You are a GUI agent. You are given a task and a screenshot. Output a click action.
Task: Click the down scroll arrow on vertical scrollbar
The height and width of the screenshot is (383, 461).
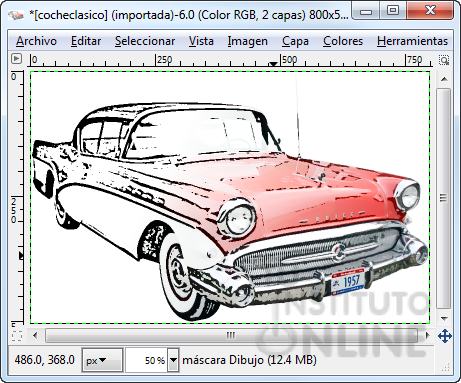coord(444,318)
